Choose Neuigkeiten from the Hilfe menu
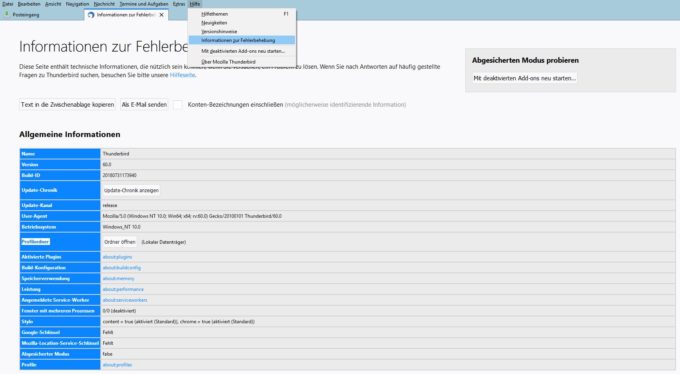The width and height of the screenshot is (680, 374). tap(242, 23)
